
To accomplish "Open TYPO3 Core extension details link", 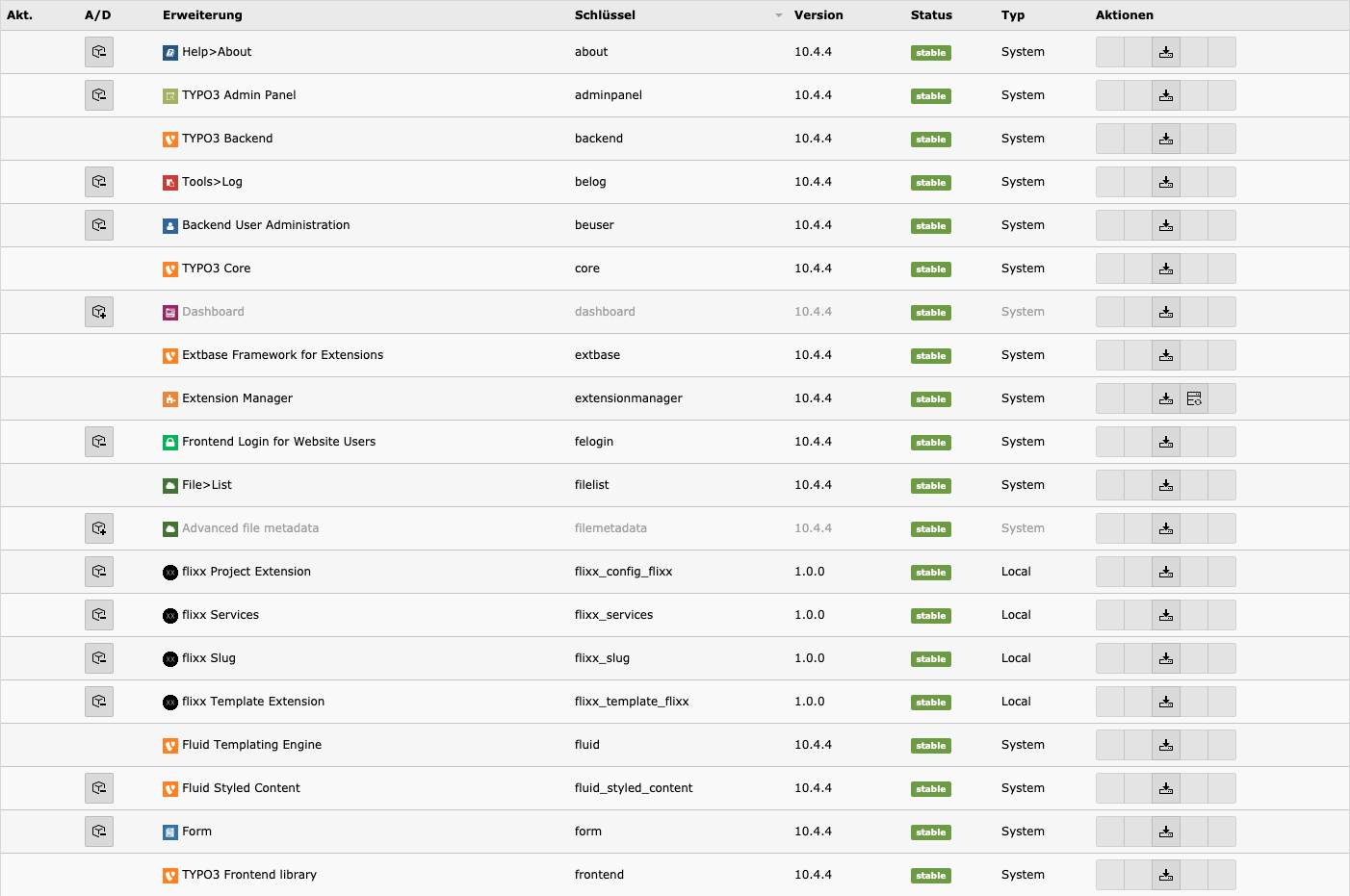I will (x=217, y=269).
